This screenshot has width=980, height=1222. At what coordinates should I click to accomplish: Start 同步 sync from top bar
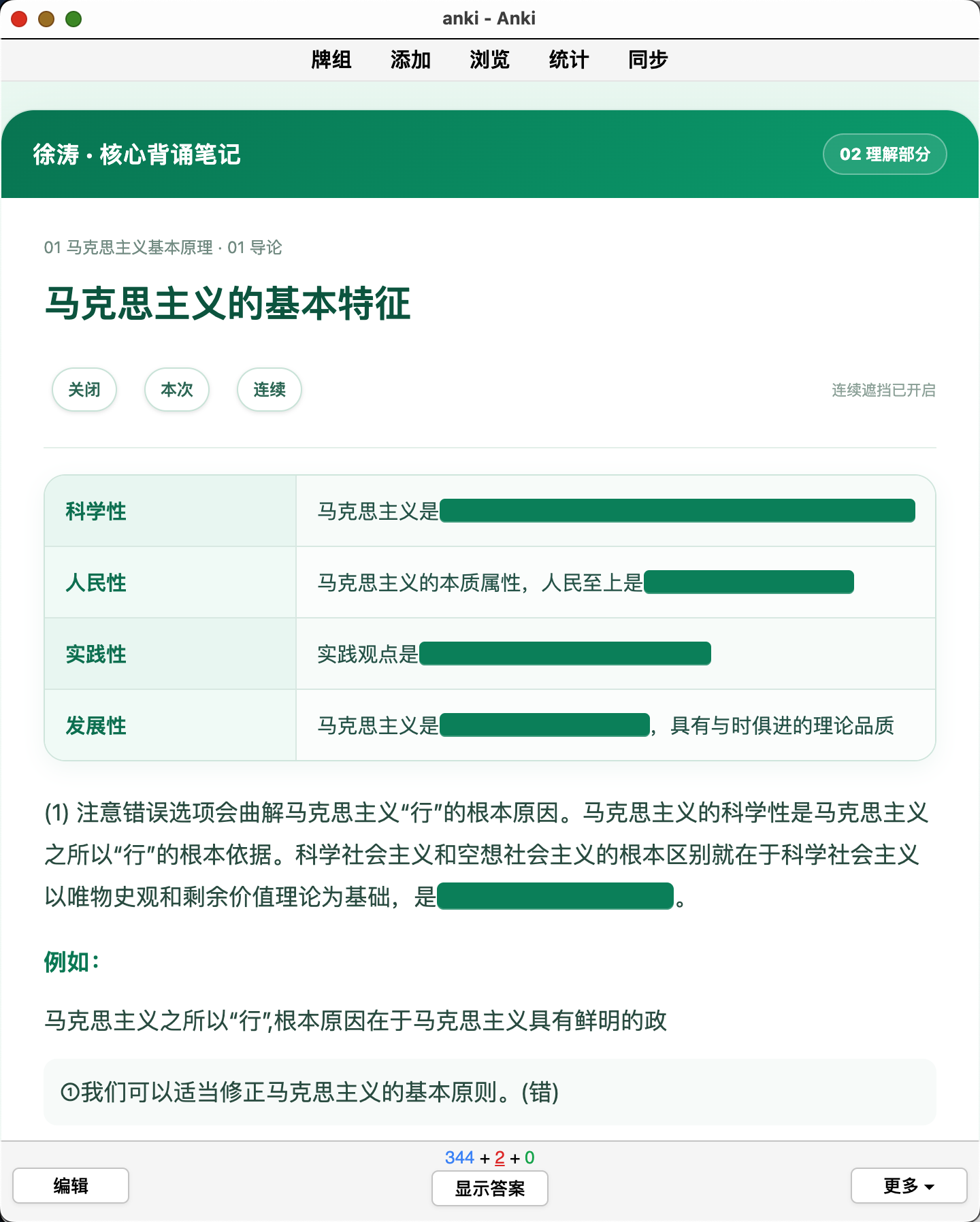pos(648,60)
